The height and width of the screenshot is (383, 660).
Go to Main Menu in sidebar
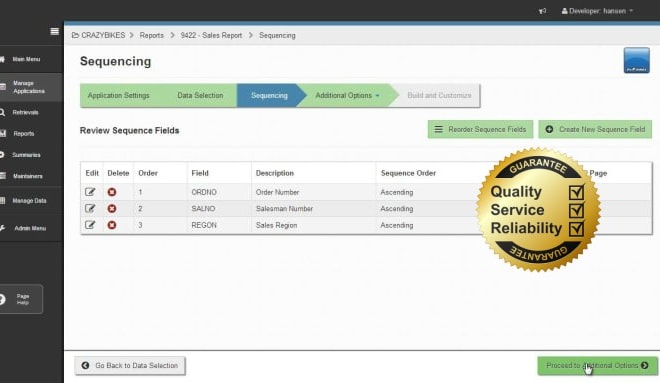click(26, 59)
